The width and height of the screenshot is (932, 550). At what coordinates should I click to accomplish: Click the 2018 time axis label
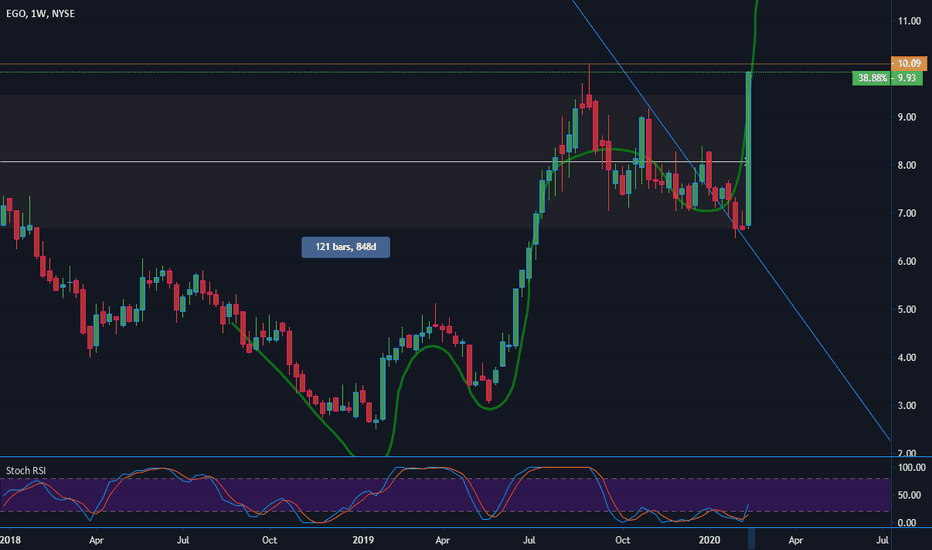10,540
